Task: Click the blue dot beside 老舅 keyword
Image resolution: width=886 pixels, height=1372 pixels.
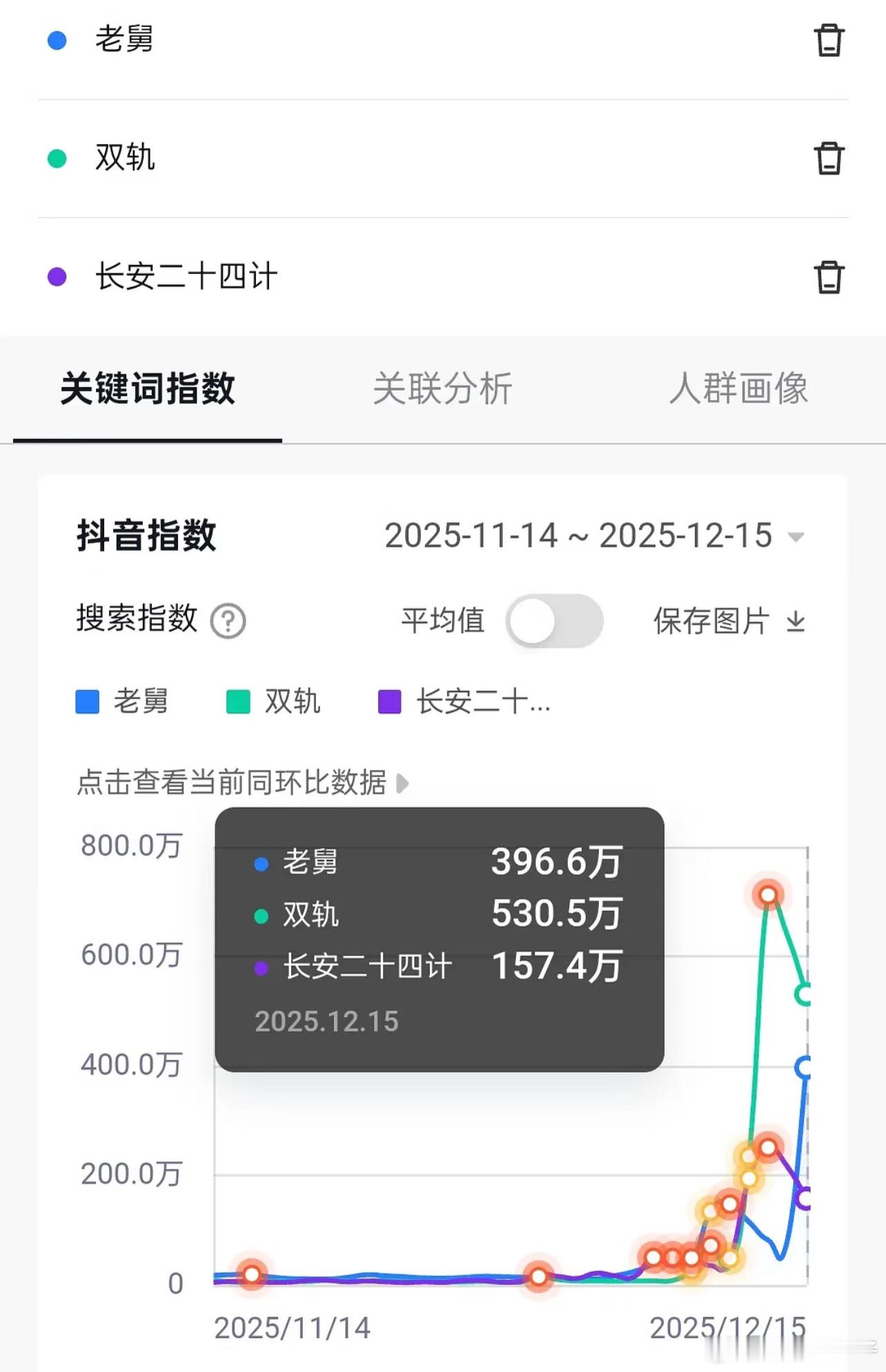Action: (x=57, y=40)
